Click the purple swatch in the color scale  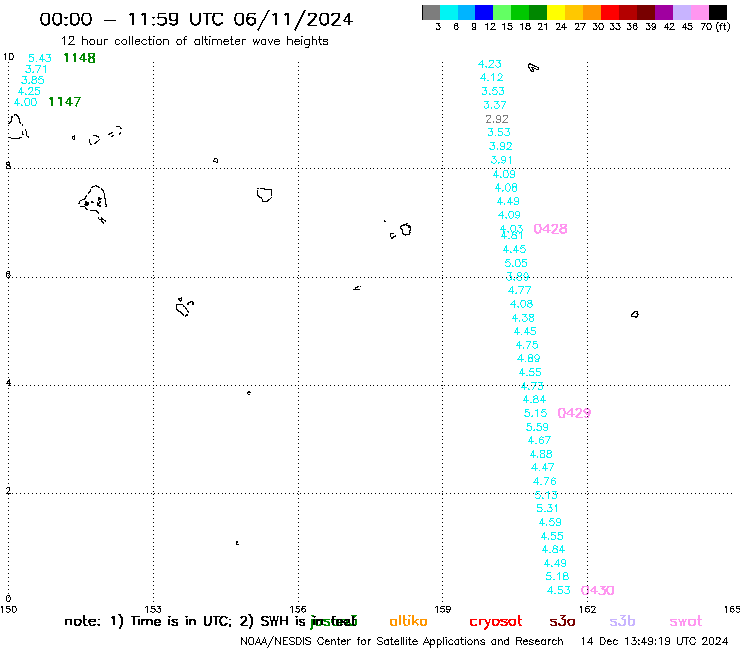click(x=664, y=12)
